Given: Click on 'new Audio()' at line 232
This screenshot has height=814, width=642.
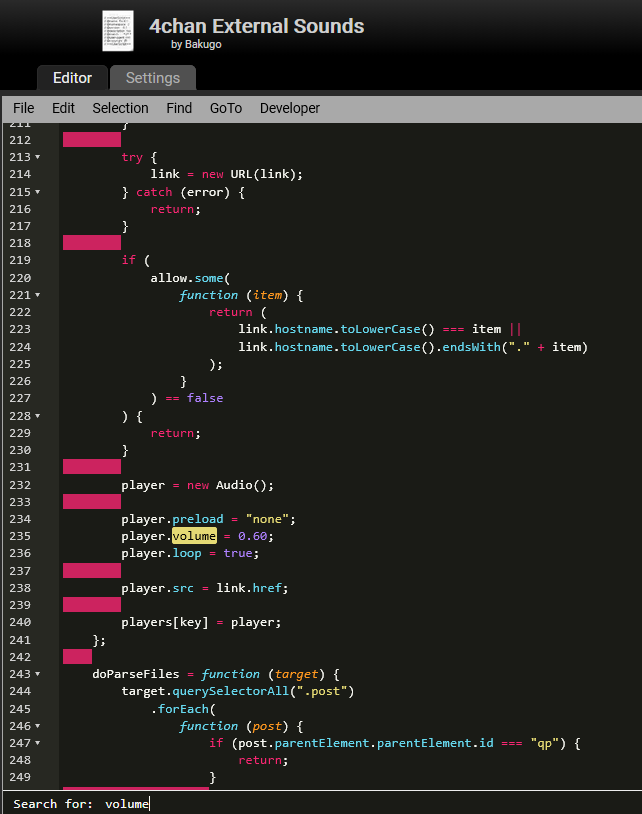Looking at the screenshot, I should click(x=227, y=485).
